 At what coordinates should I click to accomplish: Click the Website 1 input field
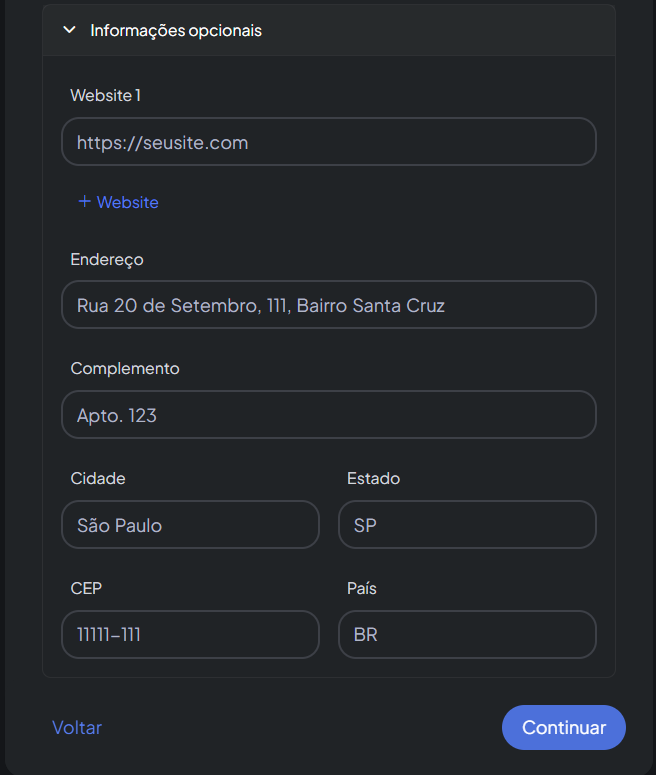click(x=328, y=142)
